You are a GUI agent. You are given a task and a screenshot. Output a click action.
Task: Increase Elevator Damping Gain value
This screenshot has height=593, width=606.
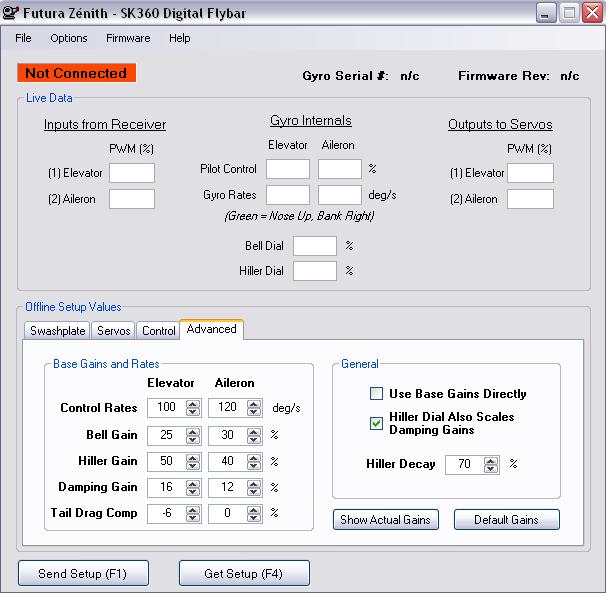(193, 484)
